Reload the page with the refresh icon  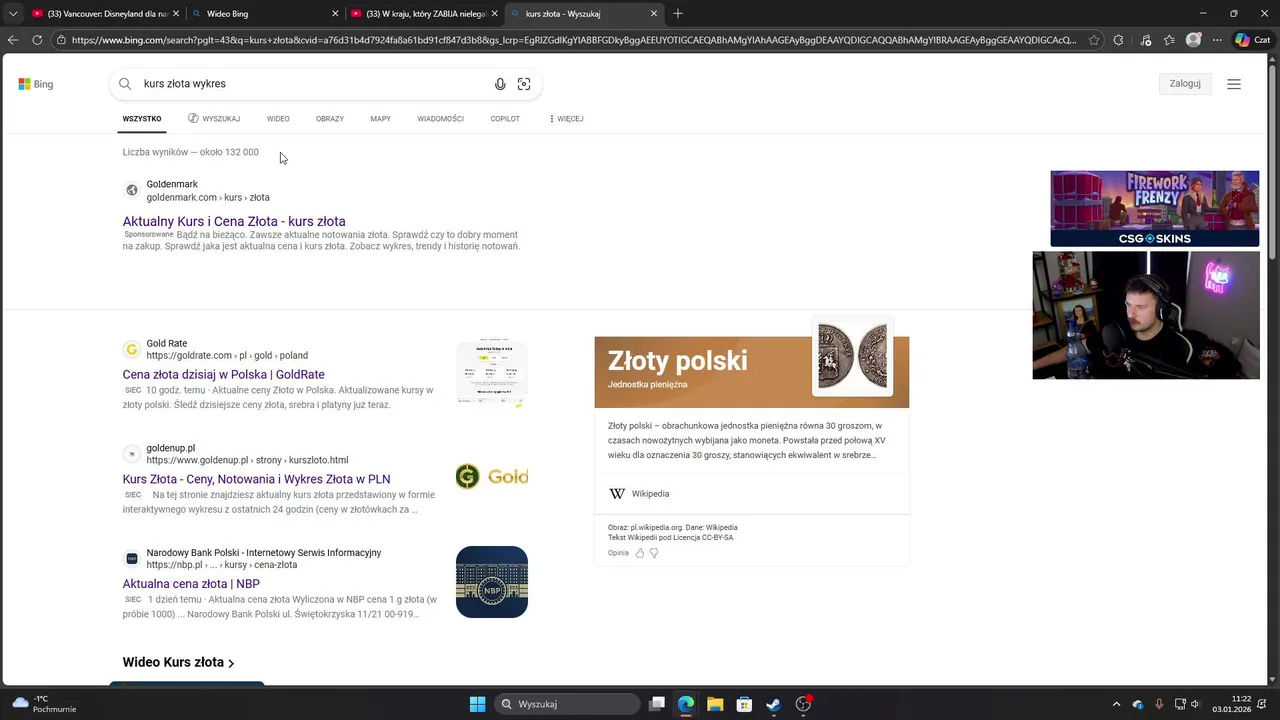click(x=37, y=40)
